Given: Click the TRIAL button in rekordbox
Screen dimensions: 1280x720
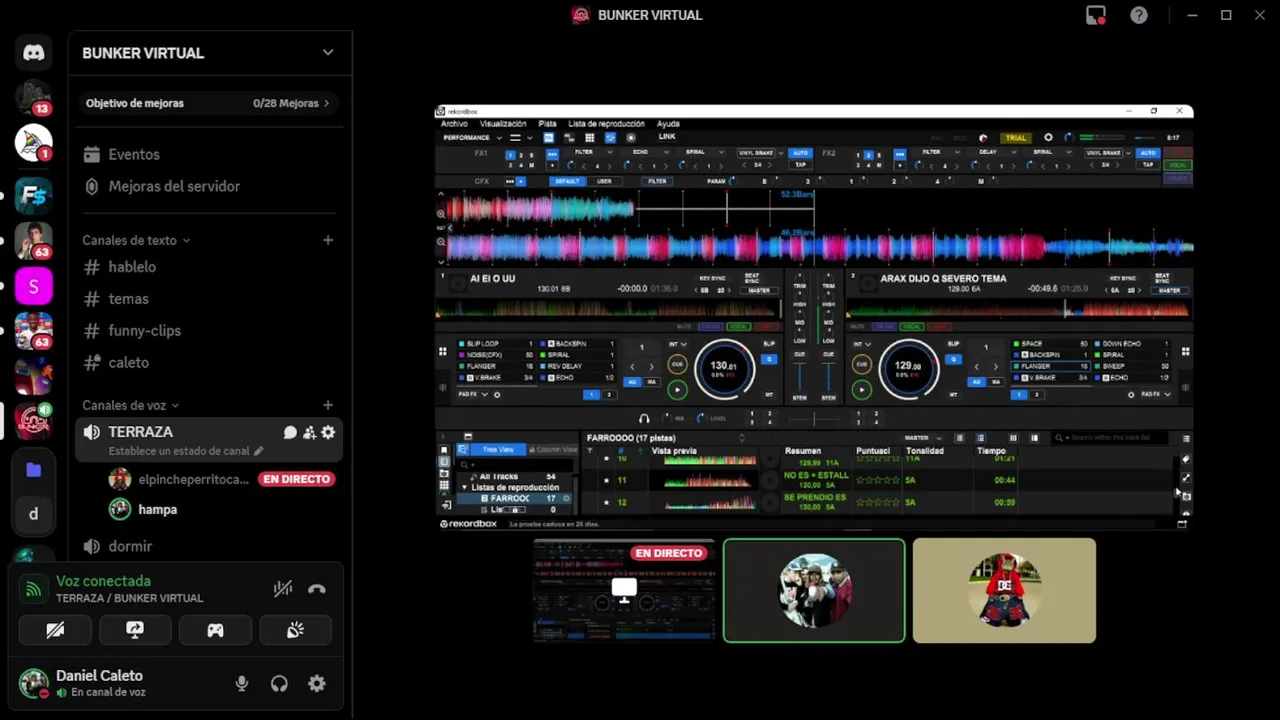Looking at the screenshot, I should coord(1016,138).
